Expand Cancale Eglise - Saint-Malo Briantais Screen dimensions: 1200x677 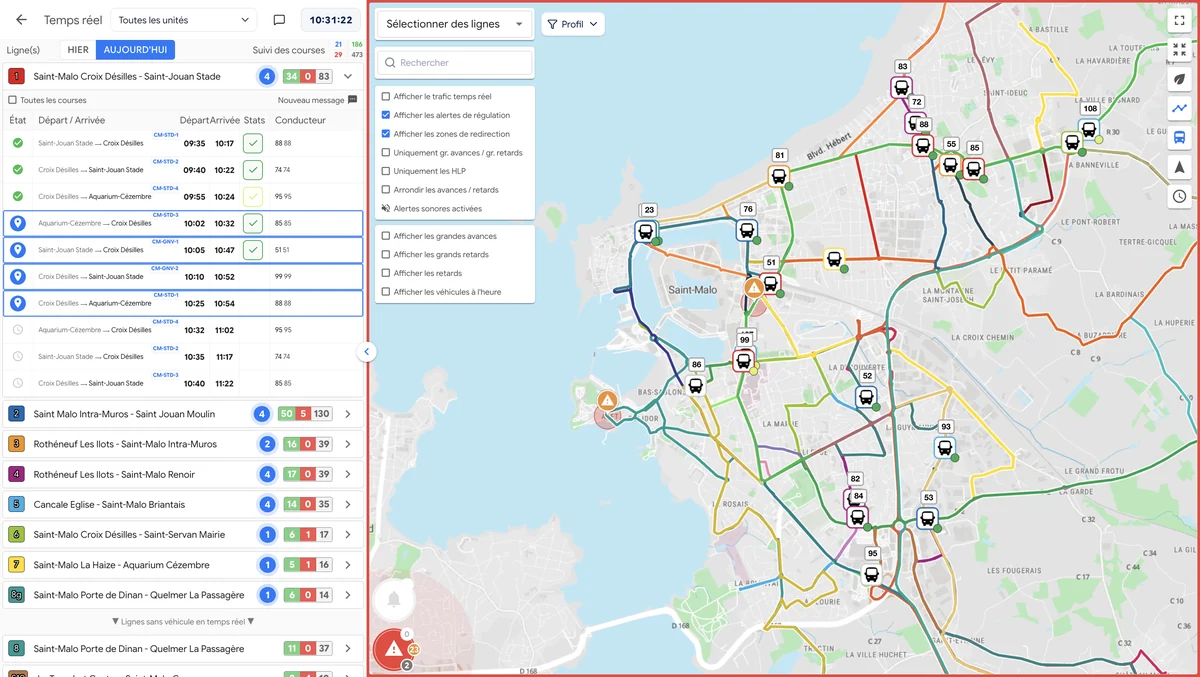point(348,504)
